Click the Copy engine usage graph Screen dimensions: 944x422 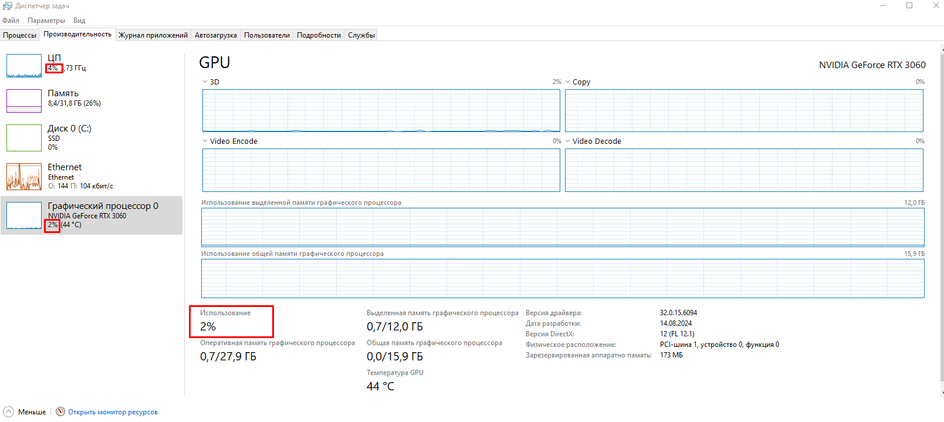click(744, 110)
